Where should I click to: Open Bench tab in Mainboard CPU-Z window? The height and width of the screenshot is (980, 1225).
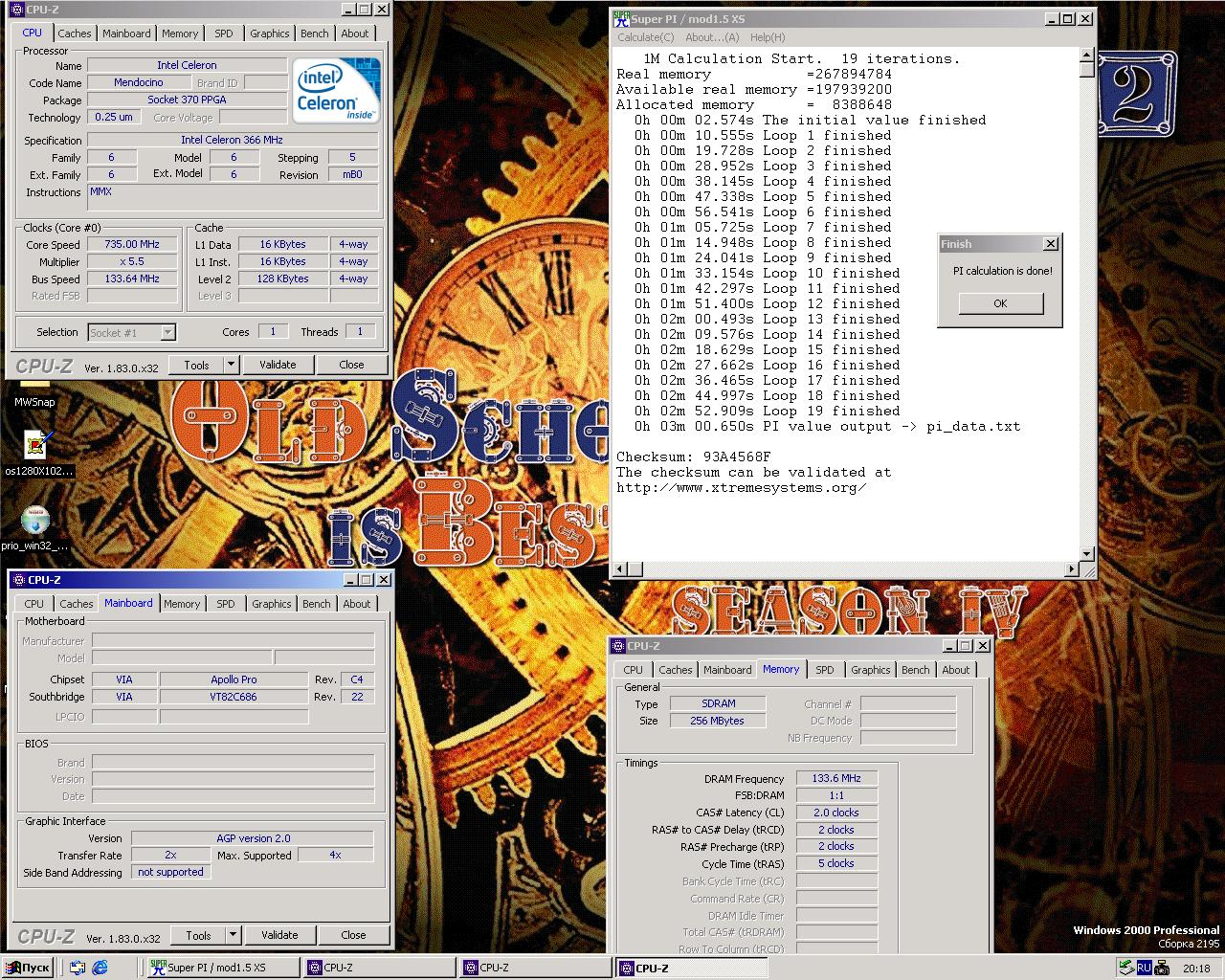[316, 604]
